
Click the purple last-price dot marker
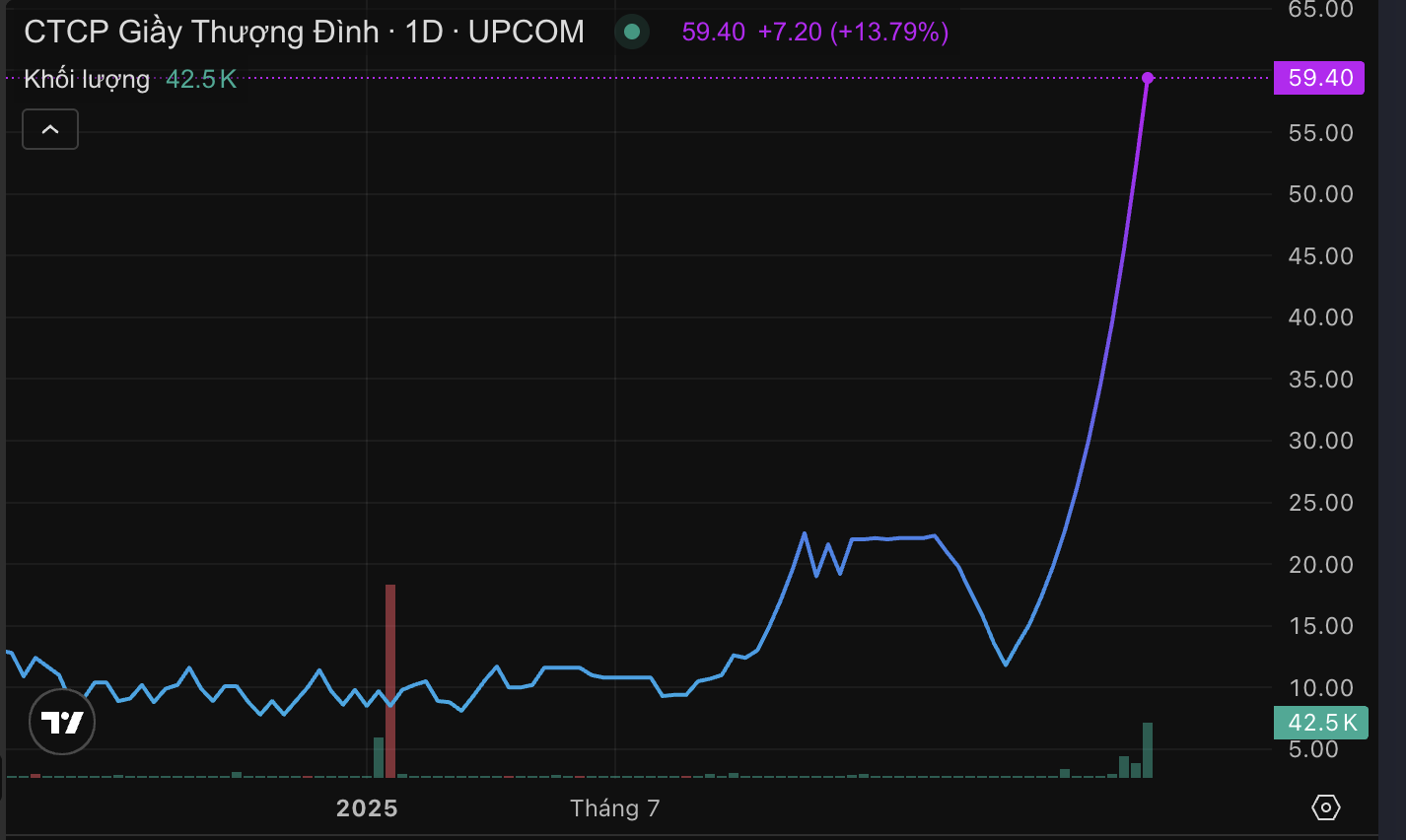tap(1148, 78)
